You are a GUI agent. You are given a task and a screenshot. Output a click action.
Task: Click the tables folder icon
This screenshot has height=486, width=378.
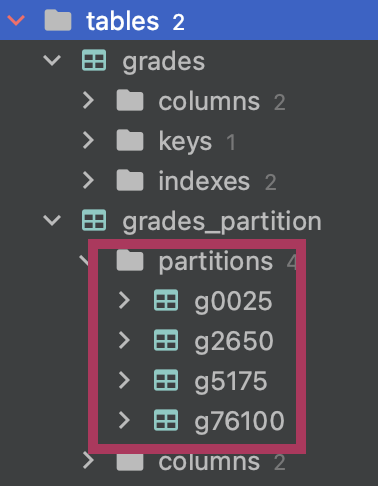58,20
